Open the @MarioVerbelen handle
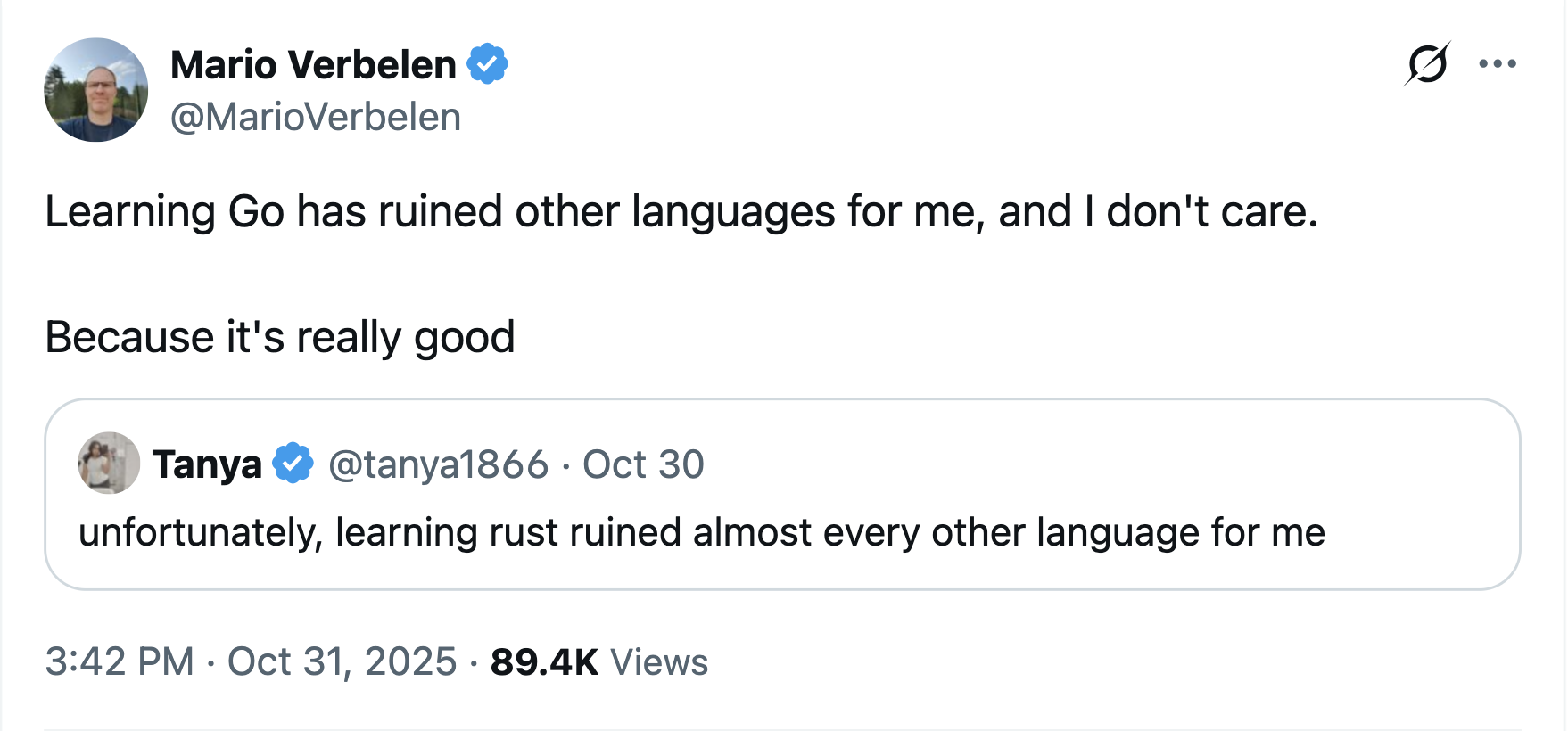 (316, 117)
